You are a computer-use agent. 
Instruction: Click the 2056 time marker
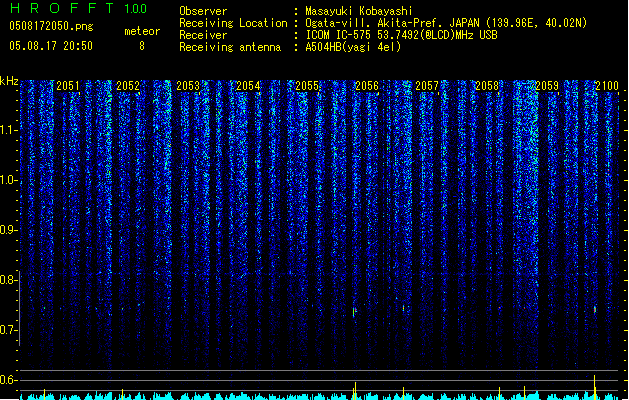coord(367,86)
